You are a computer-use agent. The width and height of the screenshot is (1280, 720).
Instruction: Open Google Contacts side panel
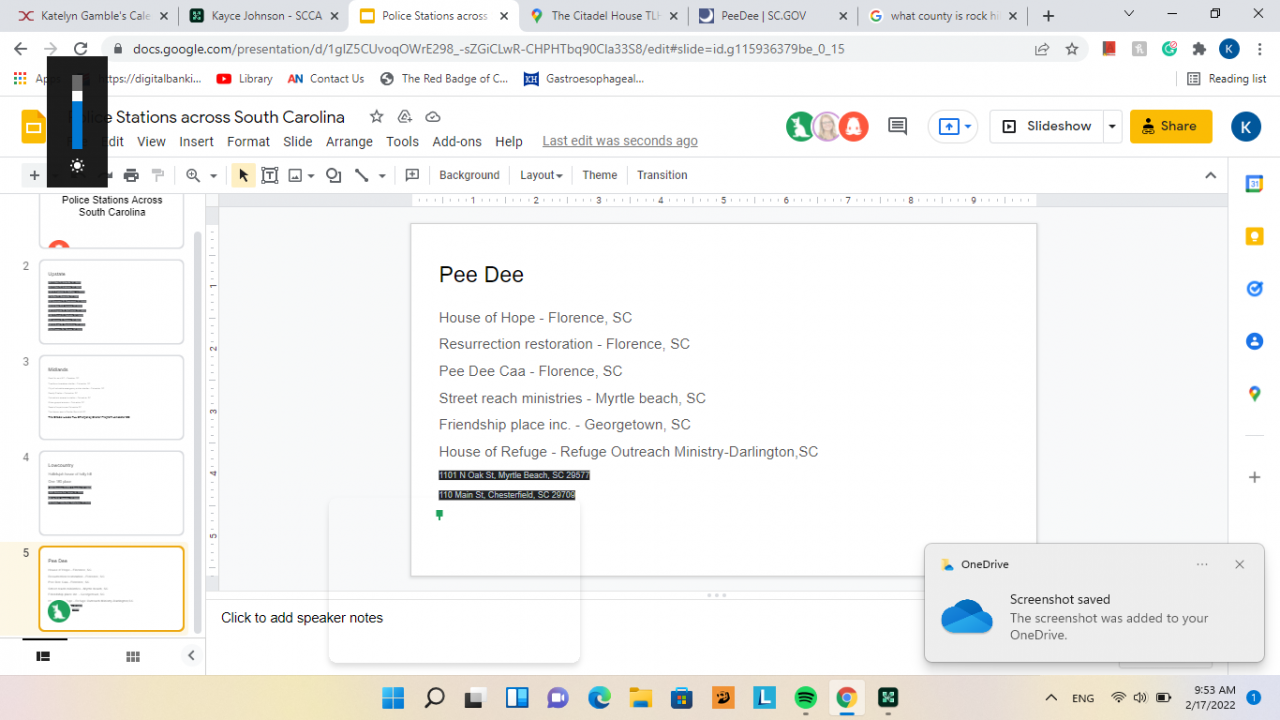[x=1254, y=341]
